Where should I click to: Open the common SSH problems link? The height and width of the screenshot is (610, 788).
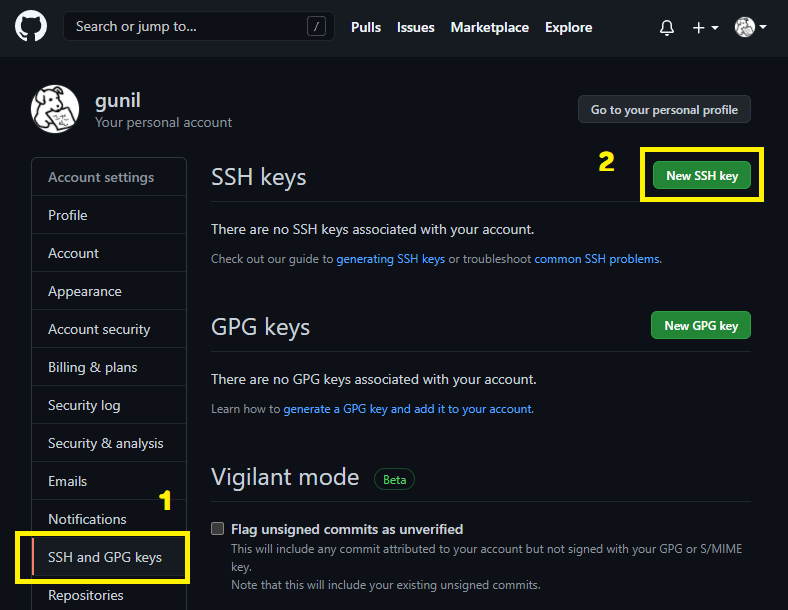(x=597, y=259)
